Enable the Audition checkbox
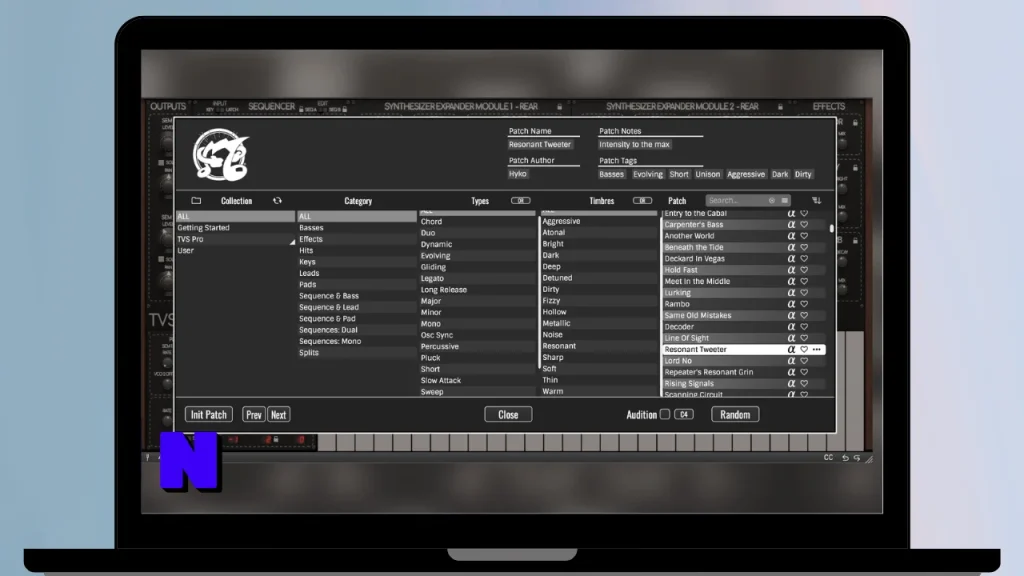Image resolution: width=1024 pixels, height=576 pixels. [x=665, y=414]
